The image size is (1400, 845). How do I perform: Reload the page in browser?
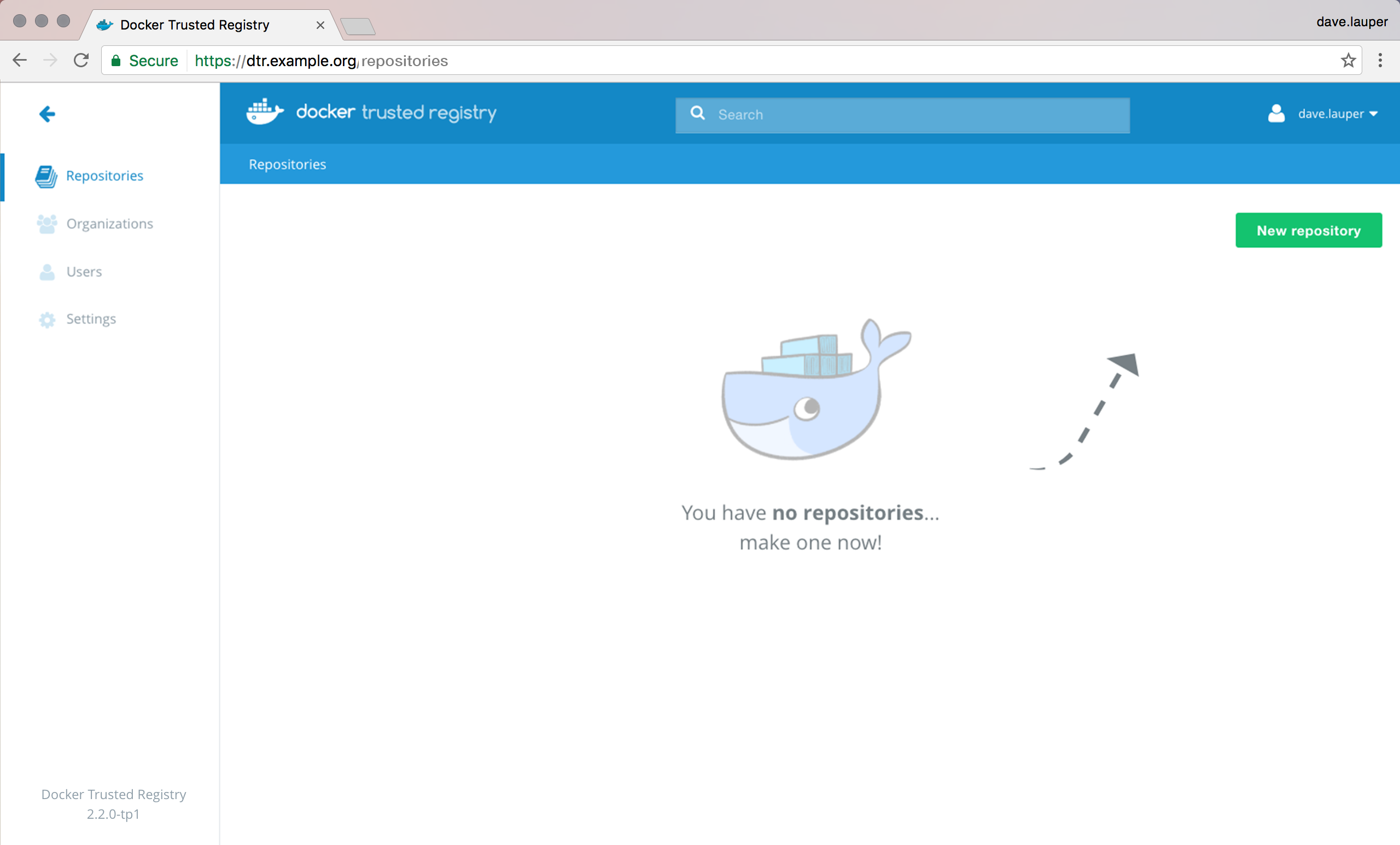[81, 60]
